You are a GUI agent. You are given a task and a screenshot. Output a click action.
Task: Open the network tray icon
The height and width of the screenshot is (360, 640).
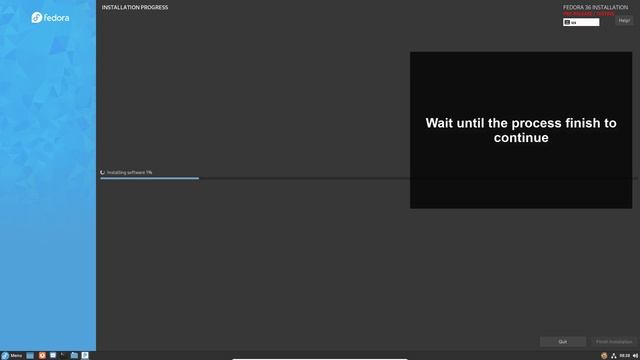pyautogui.click(x=613, y=356)
